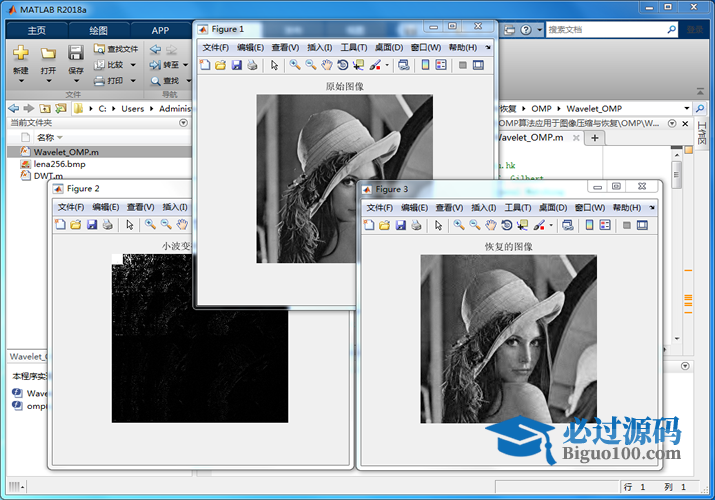Viewport: 715px width, 500px height.
Task: Insert legend in Figure 3
Action: (x=605, y=225)
